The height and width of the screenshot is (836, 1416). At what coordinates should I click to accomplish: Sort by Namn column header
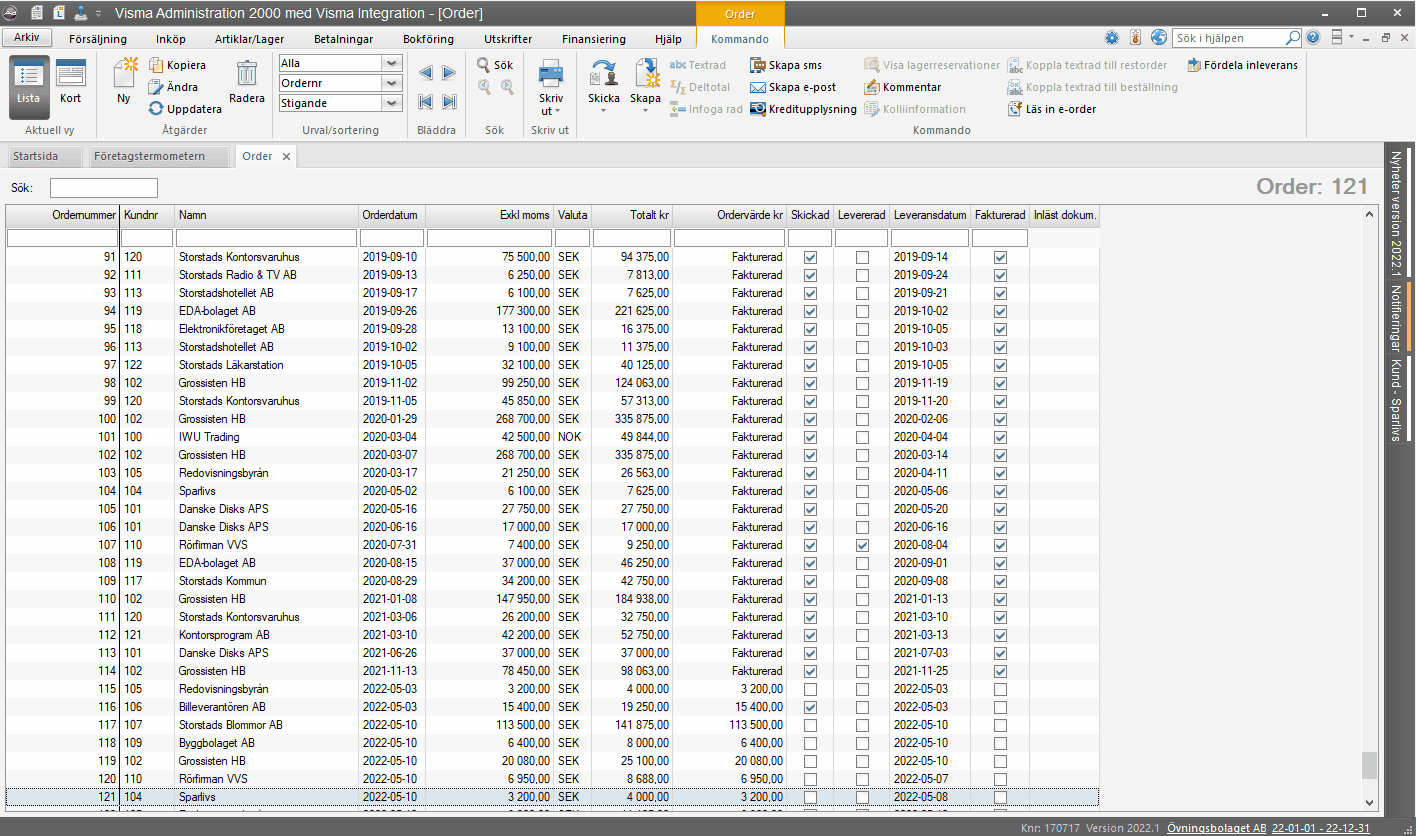[x=267, y=215]
